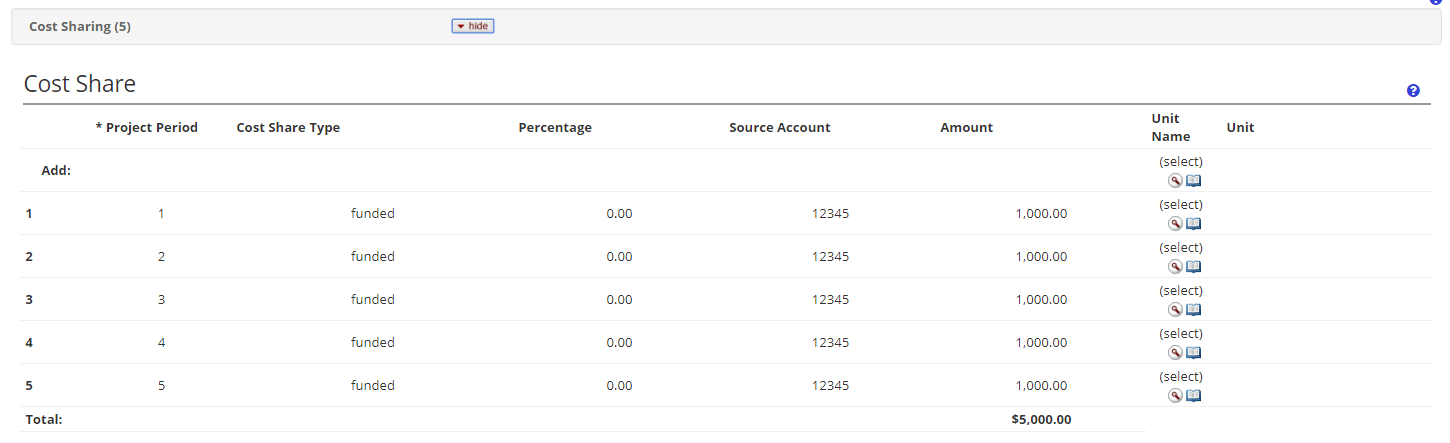This screenshot has width=1450, height=443.
Task: Select the amount 1,000.00 in row 2
Action: pos(1041,256)
